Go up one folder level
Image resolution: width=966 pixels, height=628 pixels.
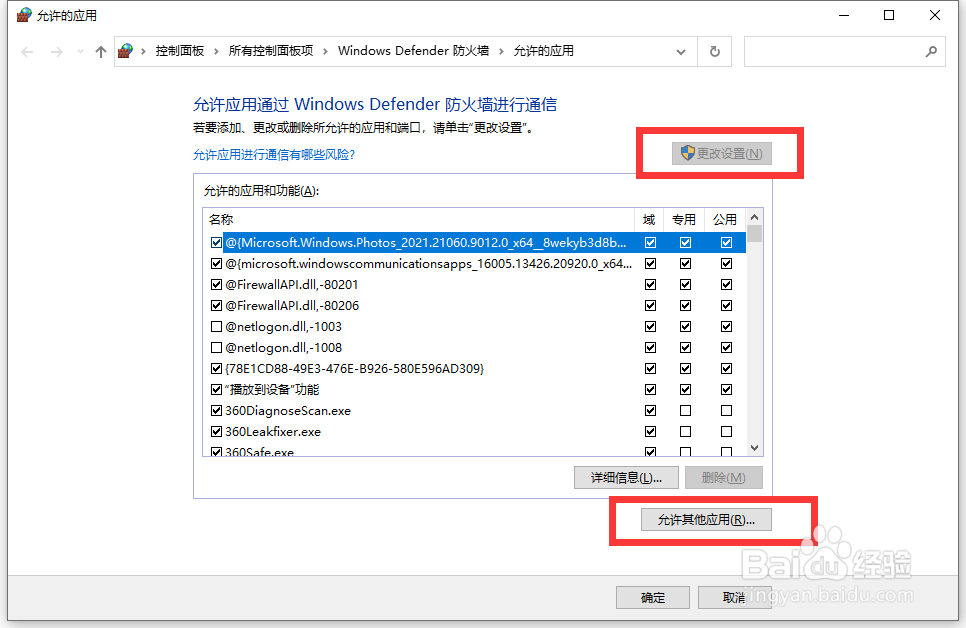(x=101, y=52)
